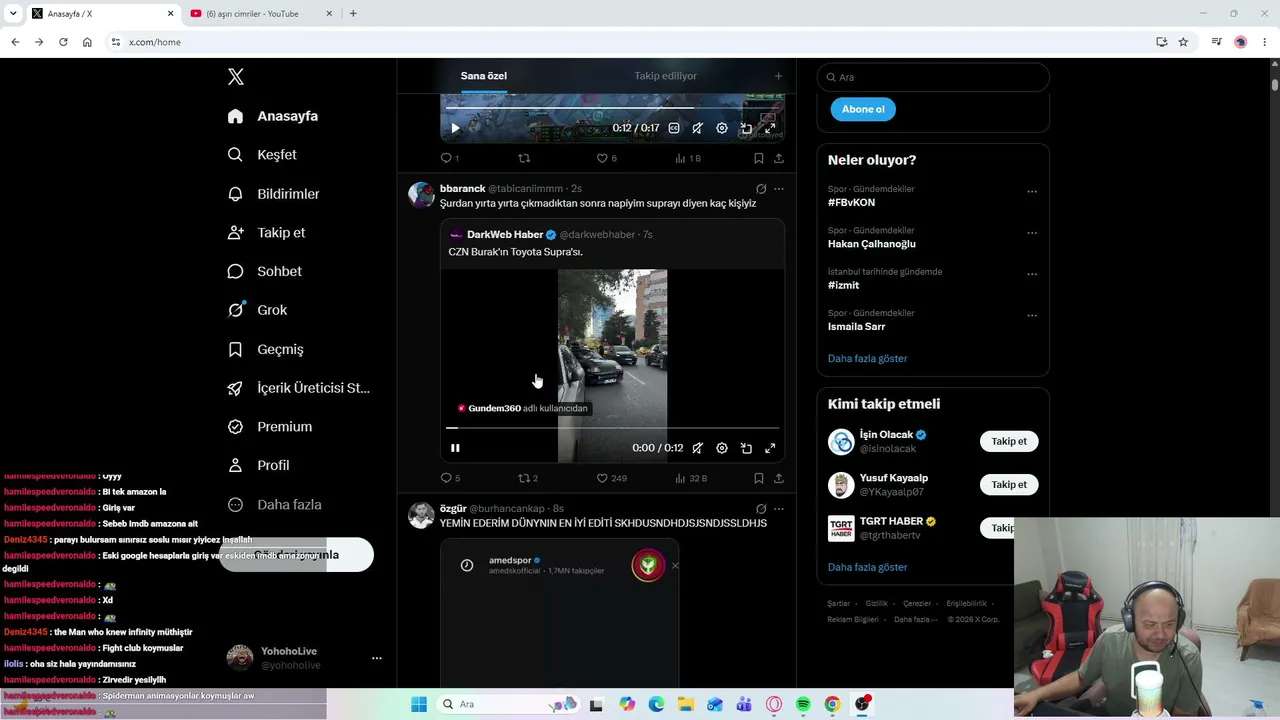This screenshot has width=1280, height=720.
Task: Open Sohbet chat from the sidebar
Action: 264,271
